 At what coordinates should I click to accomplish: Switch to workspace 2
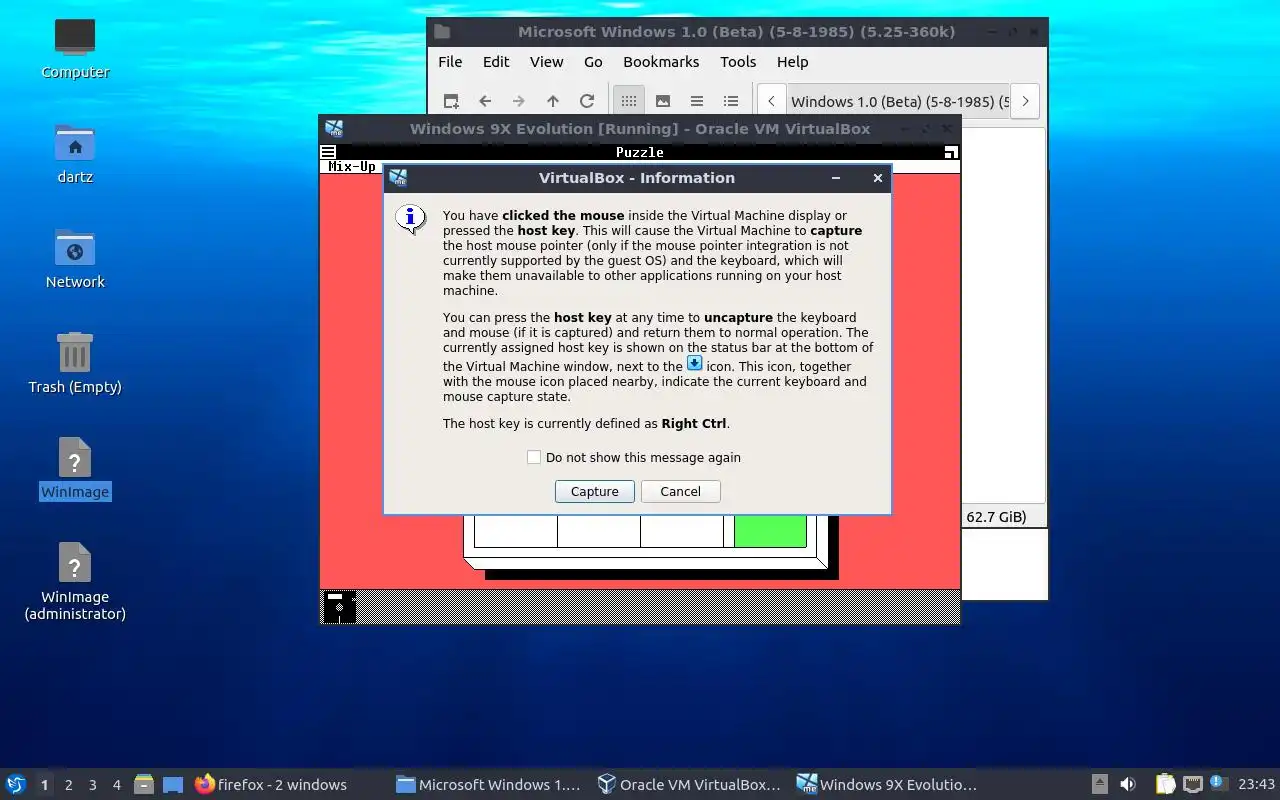point(69,785)
